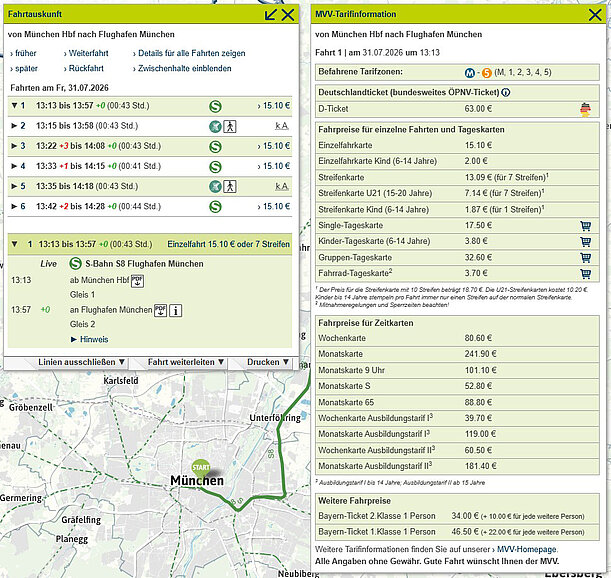
Task: Click Bayern-Ticket 2.Klasse 1 Person row
Action: pos(457,516)
